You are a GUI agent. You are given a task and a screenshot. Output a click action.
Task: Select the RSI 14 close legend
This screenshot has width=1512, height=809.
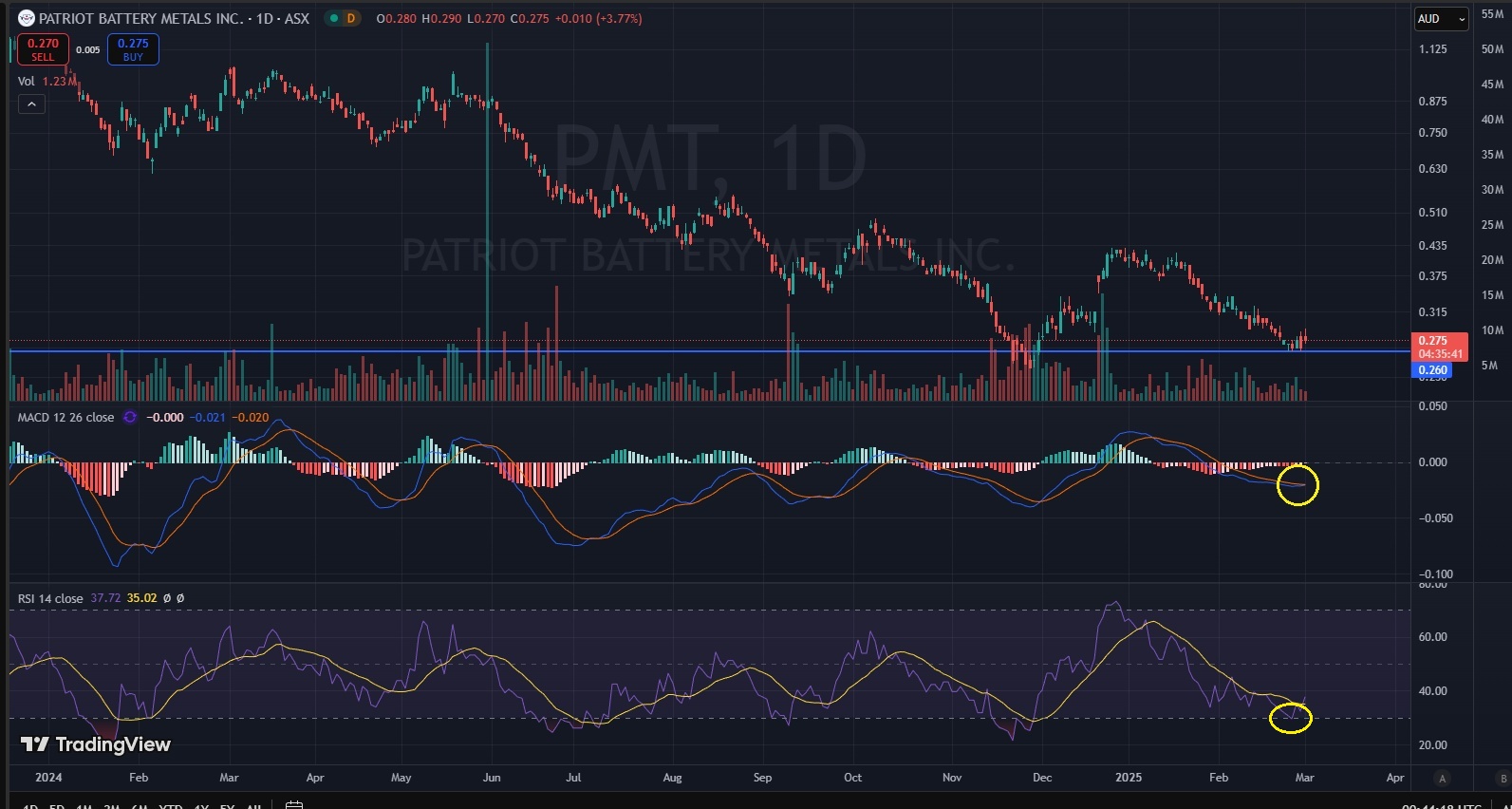pos(50,599)
